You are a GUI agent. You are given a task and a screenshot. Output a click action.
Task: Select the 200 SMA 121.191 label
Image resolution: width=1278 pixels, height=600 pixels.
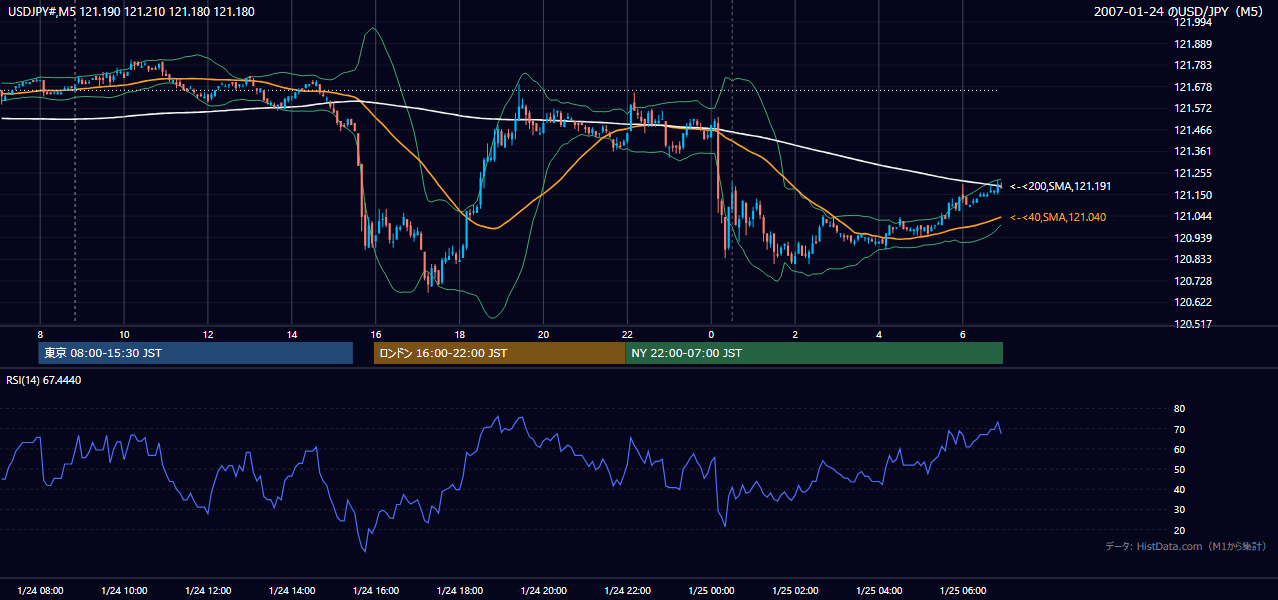(x=1060, y=186)
